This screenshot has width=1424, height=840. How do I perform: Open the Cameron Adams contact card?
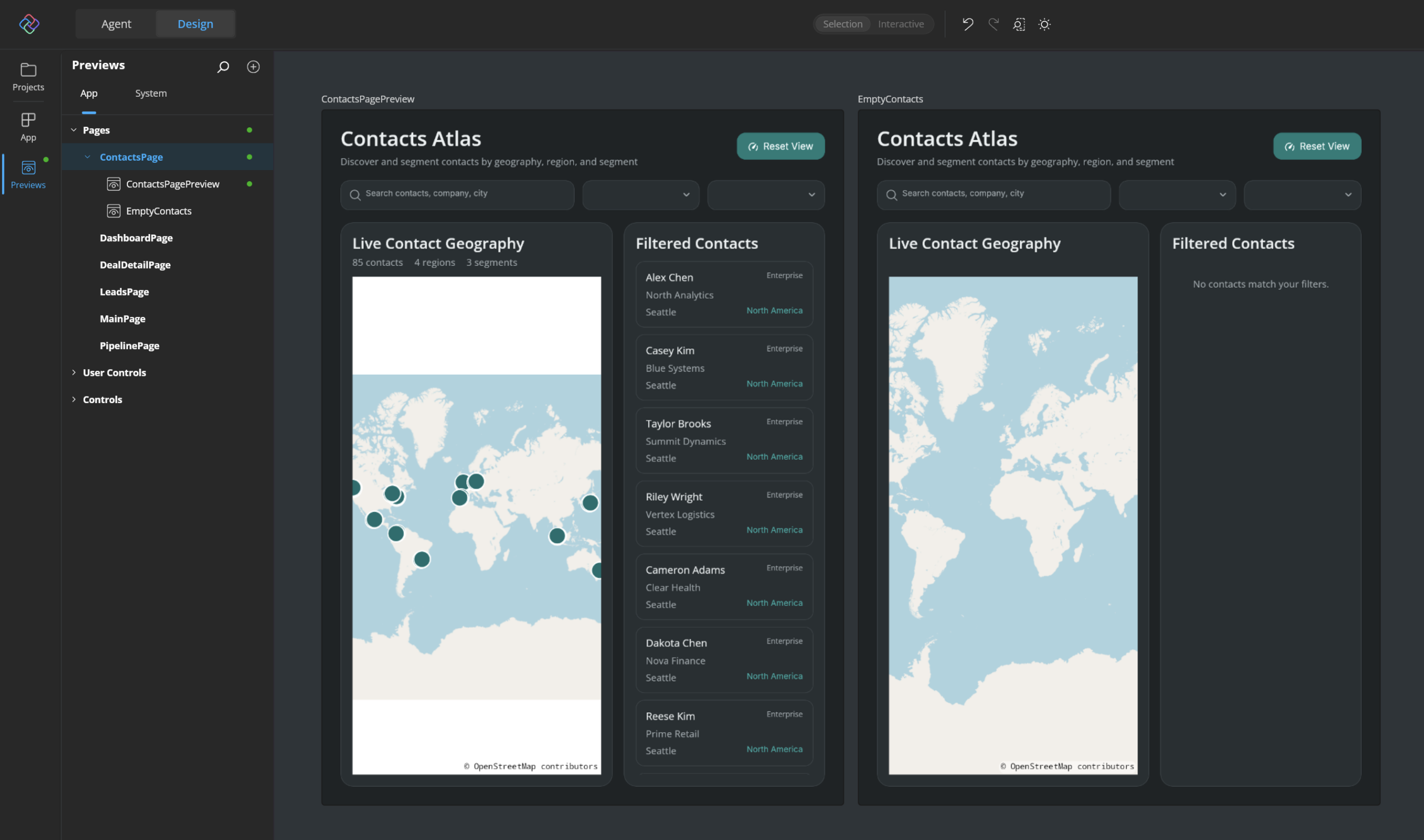[x=724, y=586]
